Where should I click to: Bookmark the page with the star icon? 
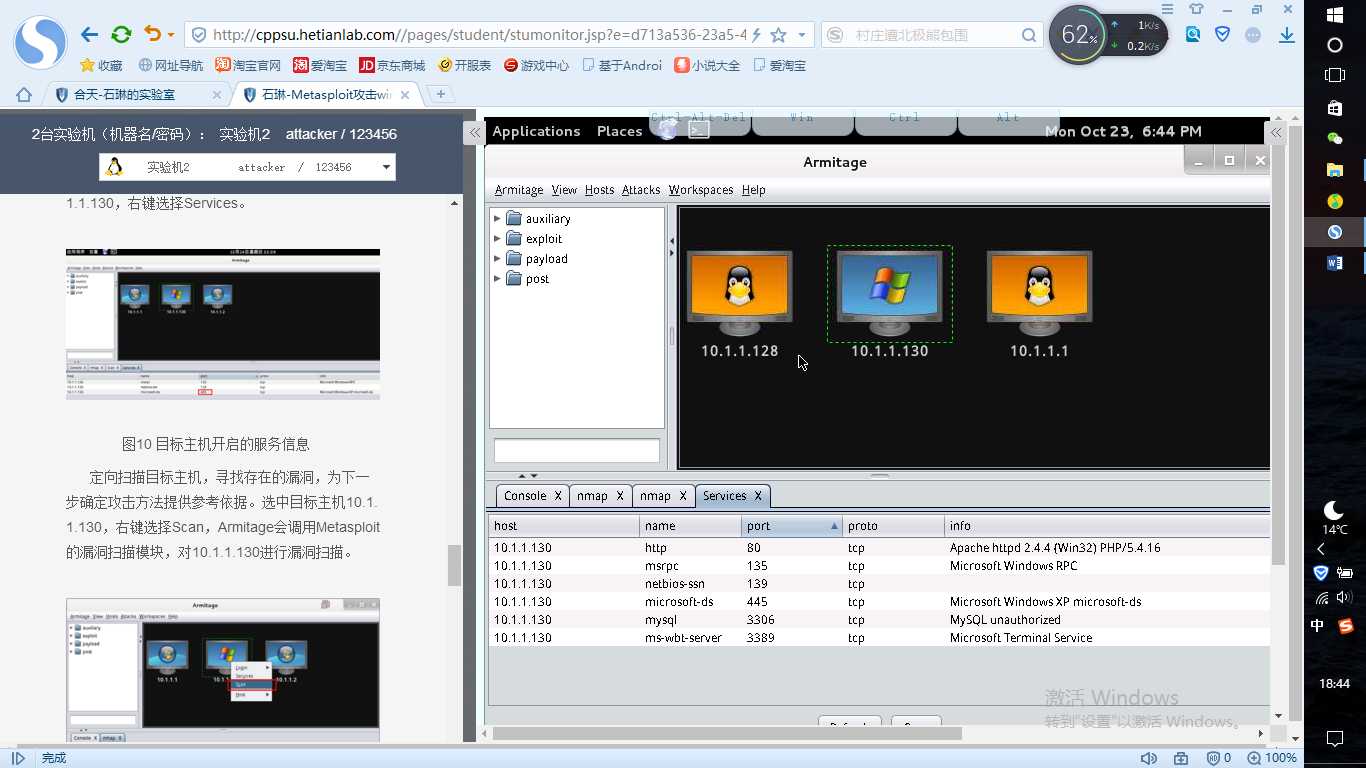coord(778,35)
